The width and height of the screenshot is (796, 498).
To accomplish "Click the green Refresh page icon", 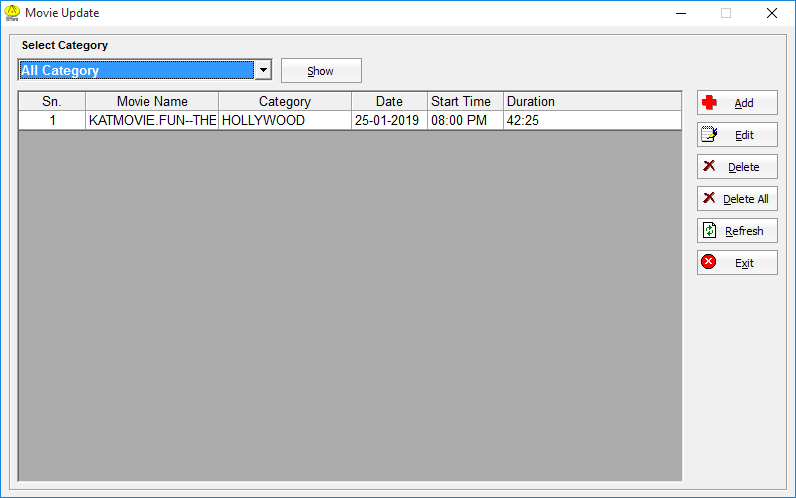I will [x=709, y=230].
